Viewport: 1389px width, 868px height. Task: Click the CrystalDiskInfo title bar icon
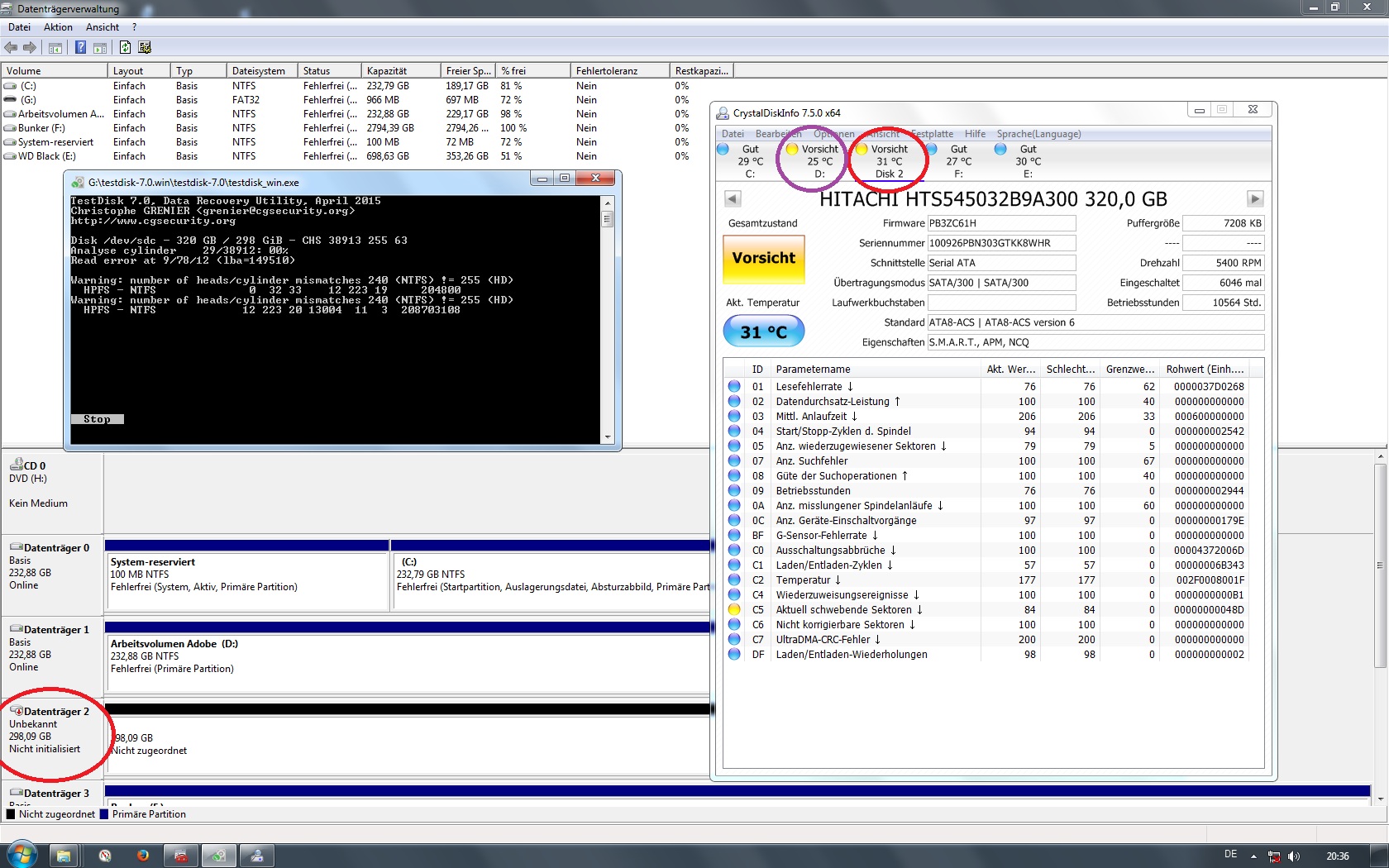tap(723, 113)
